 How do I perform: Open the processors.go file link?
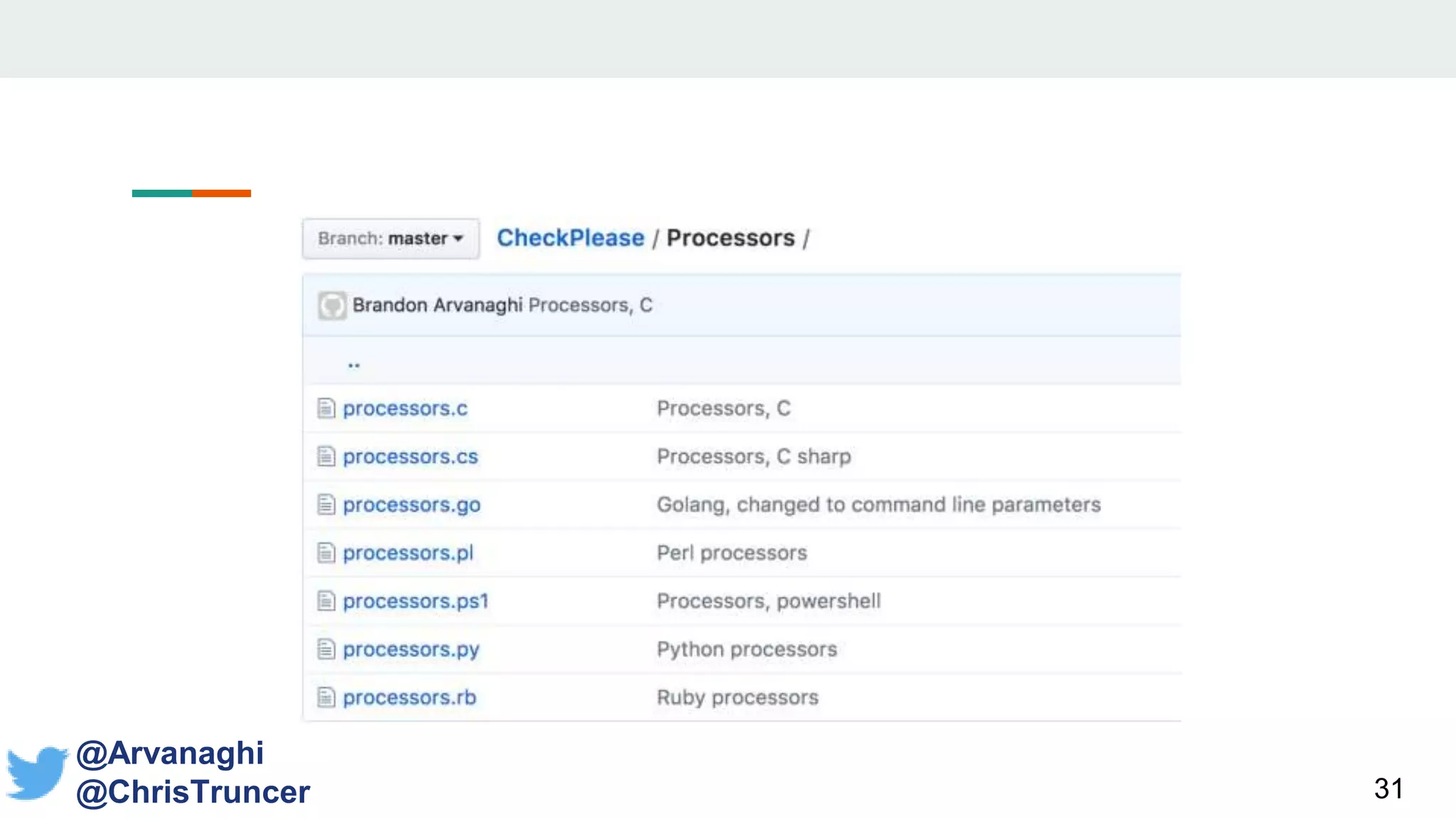tap(412, 505)
